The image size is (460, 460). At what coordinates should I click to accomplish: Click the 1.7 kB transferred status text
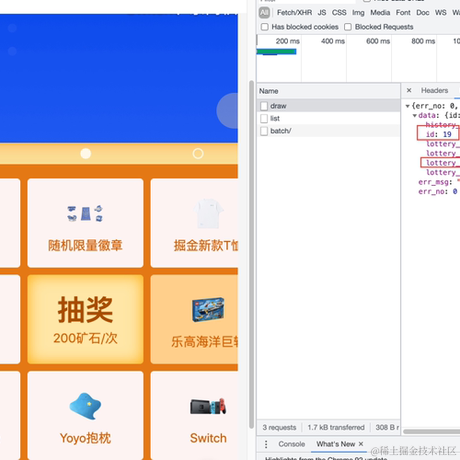coord(336,428)
